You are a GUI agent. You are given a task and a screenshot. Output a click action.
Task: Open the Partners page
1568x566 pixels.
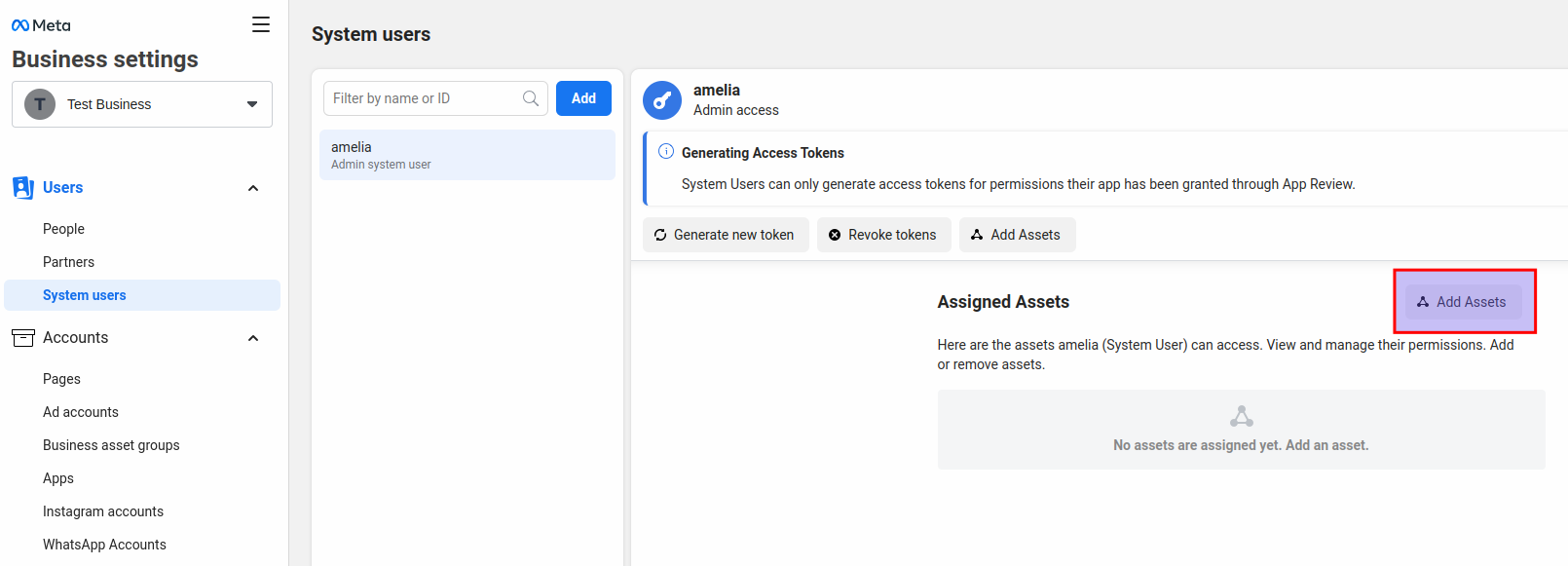click(x=68, y=262)
